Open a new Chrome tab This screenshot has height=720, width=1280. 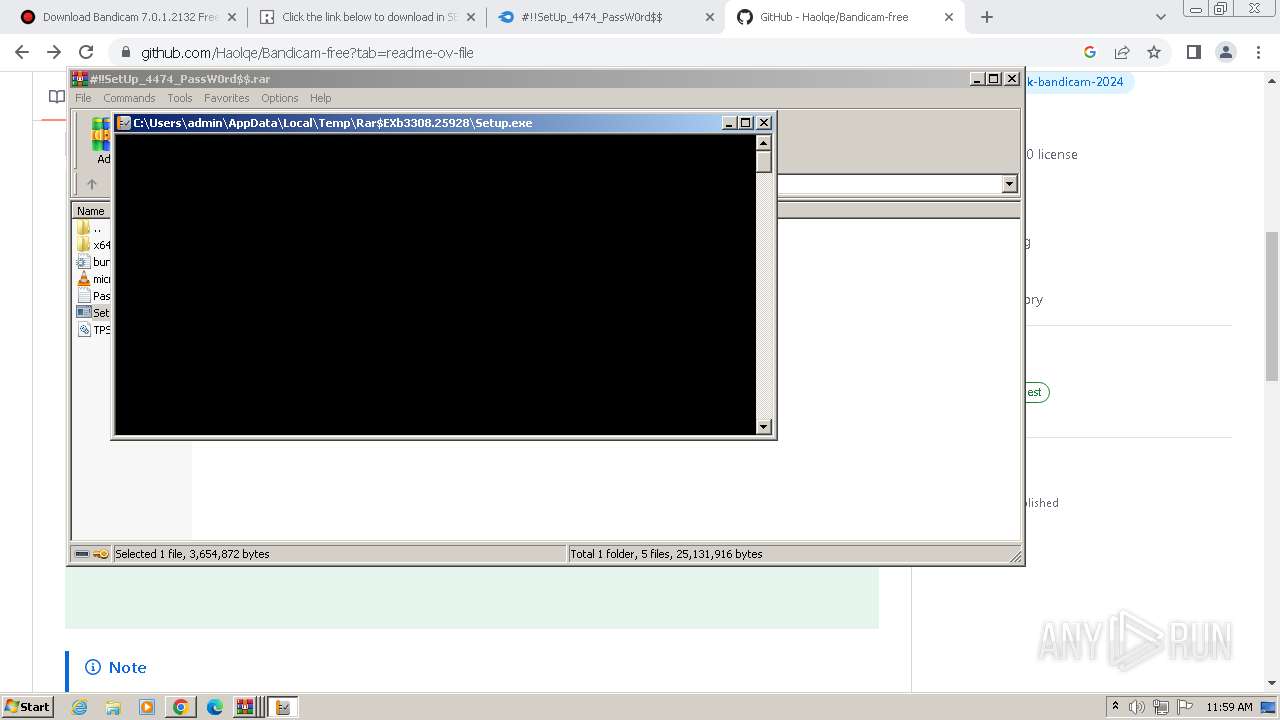(987, 17)
